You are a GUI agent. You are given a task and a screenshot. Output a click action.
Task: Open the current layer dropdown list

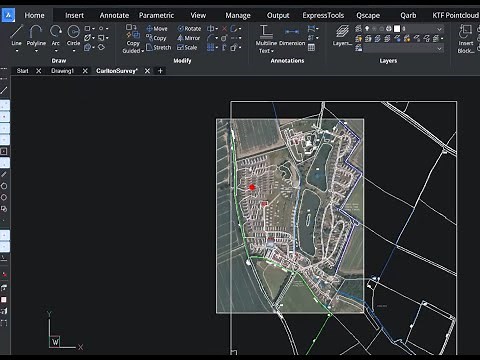[440, 29]
